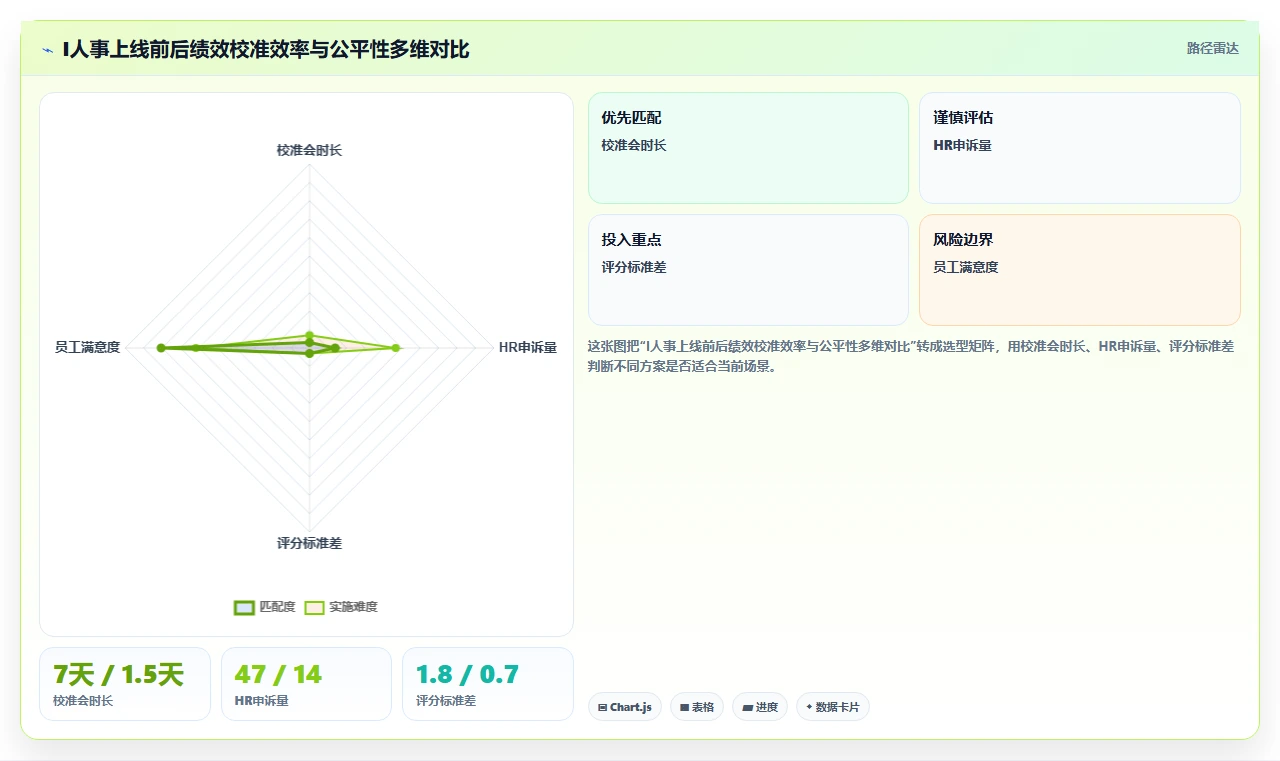Click the 员工满意度 radar axis label

point(87,348)
